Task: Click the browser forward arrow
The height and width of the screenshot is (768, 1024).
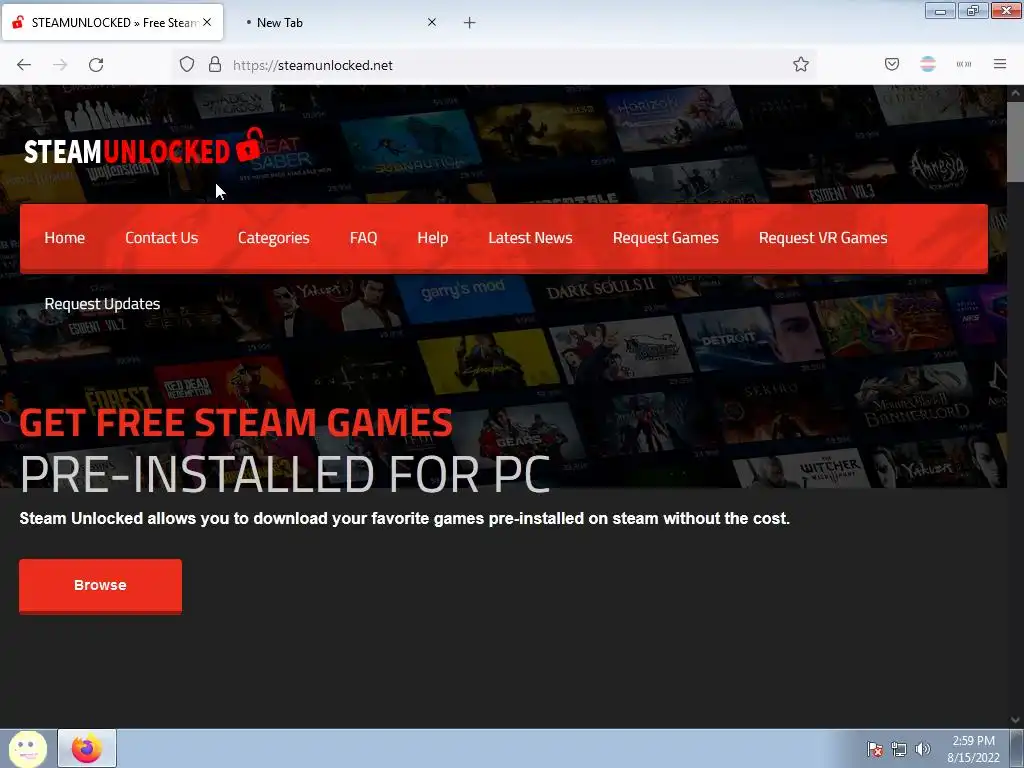Action: (x=60, y=65)
